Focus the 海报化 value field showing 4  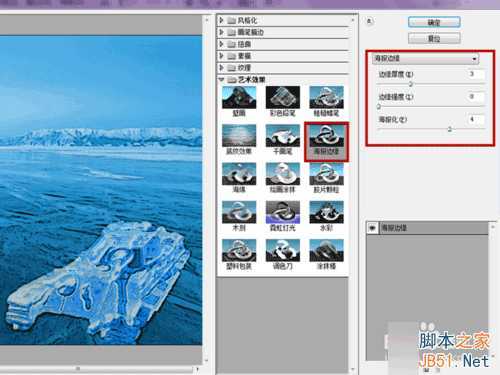click(476, 119)
